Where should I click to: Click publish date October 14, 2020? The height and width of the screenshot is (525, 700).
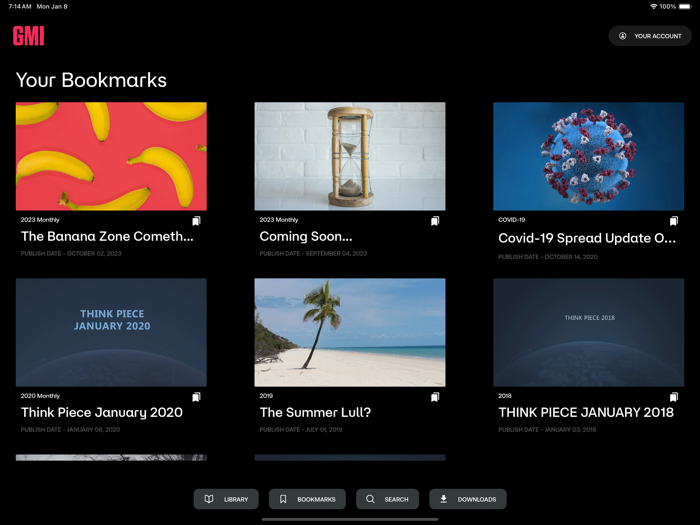[x=548, y=257]
